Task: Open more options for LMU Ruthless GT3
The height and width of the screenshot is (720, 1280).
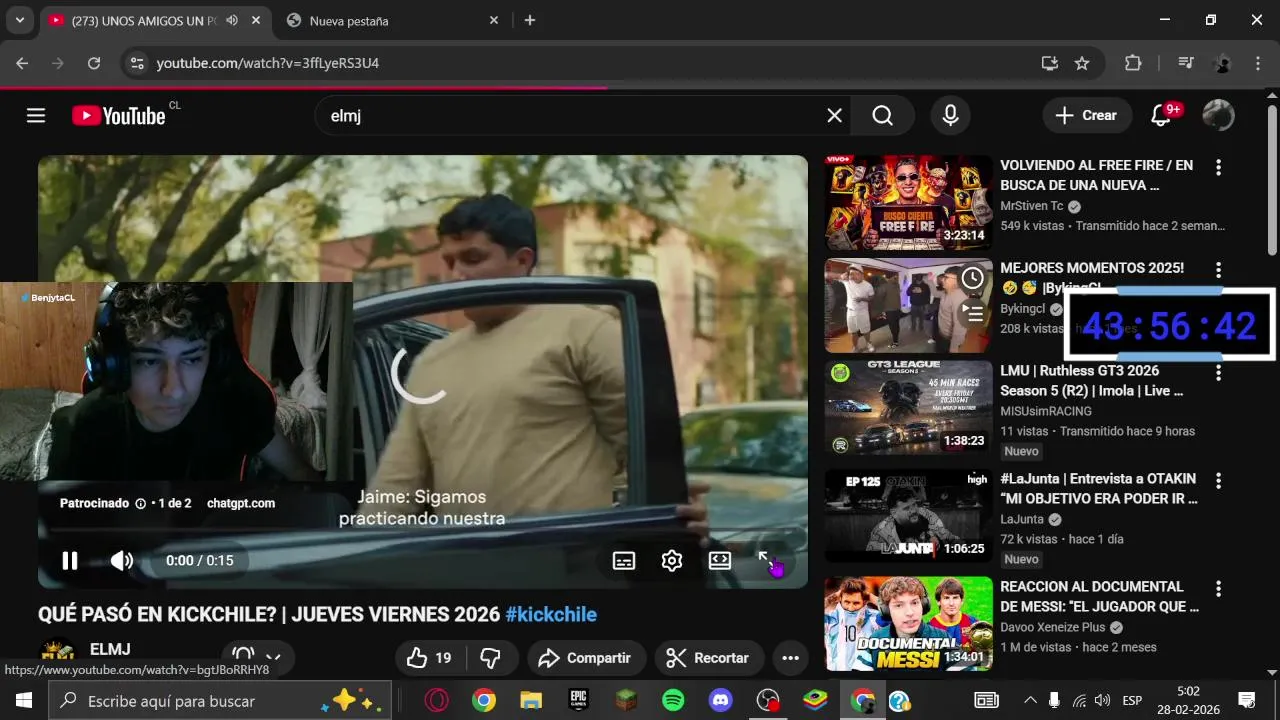Action: pyautogui.click(x=1218, y=373)
